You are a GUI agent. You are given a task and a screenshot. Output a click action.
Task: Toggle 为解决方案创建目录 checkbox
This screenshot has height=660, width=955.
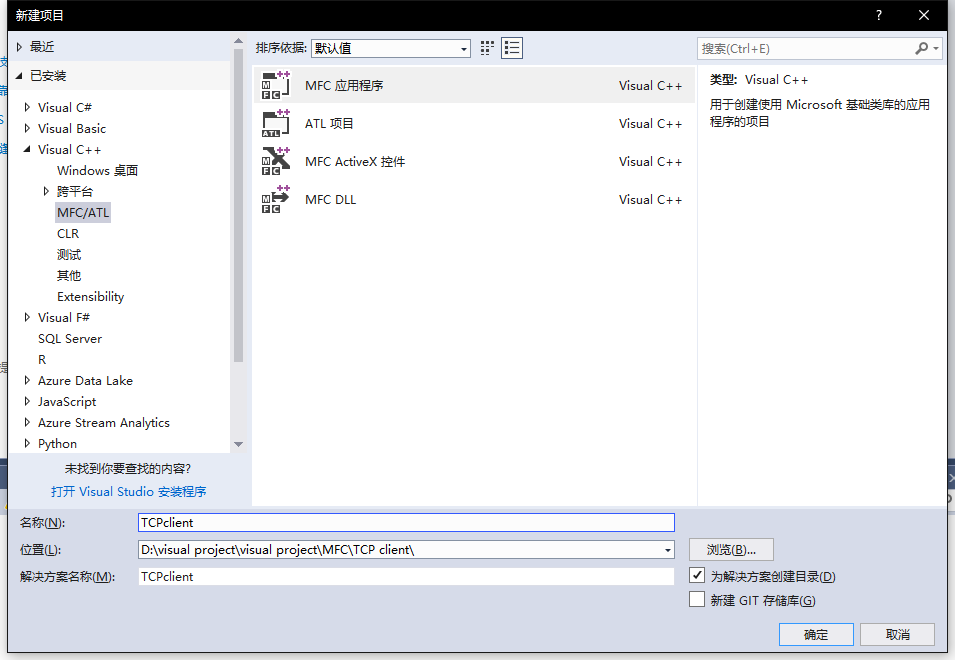pos(697,575)
